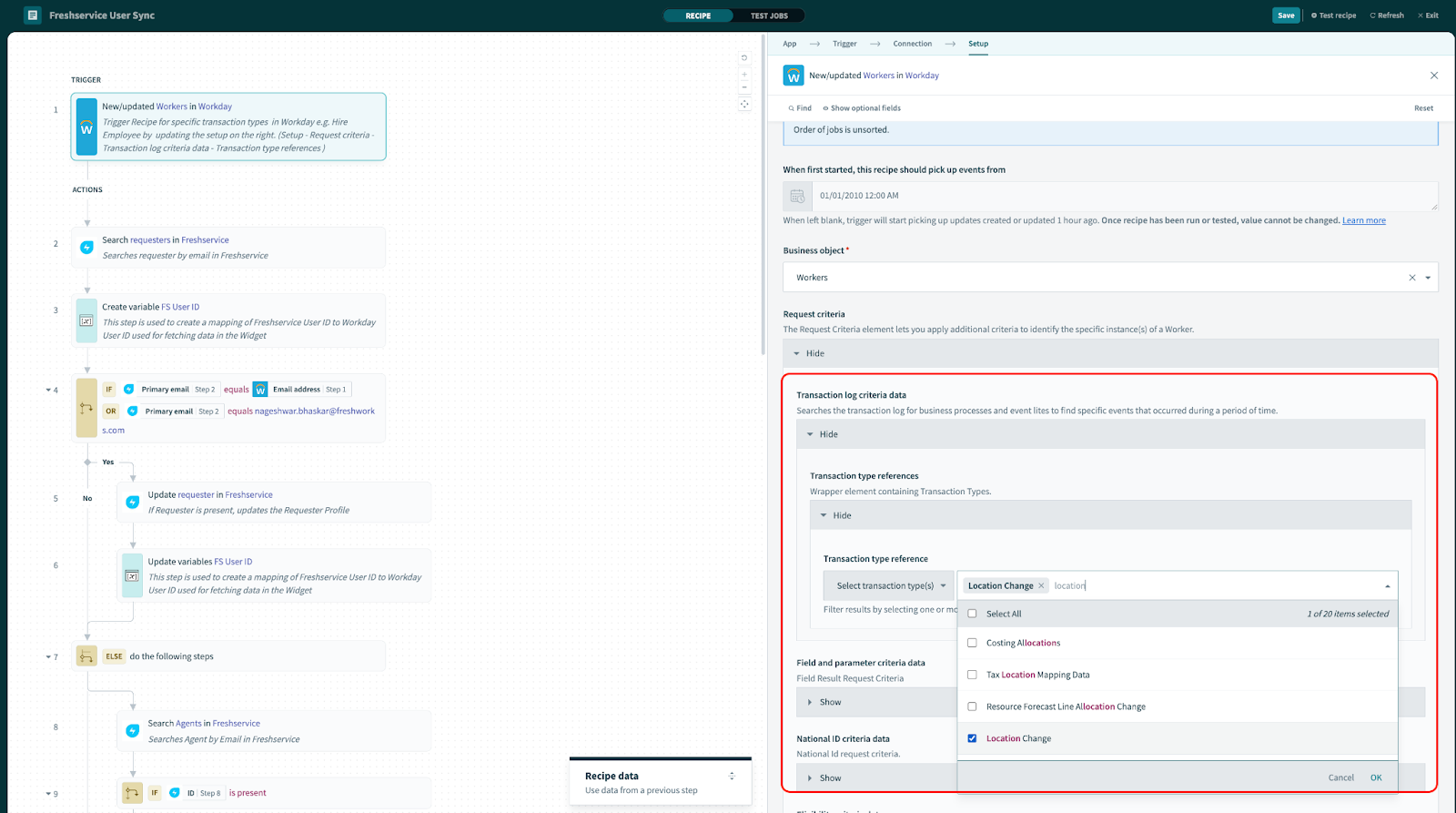Check Resource Forecast Line Allocation Change
This screenshot has width=1456, height=813.
tap(972, 706)
